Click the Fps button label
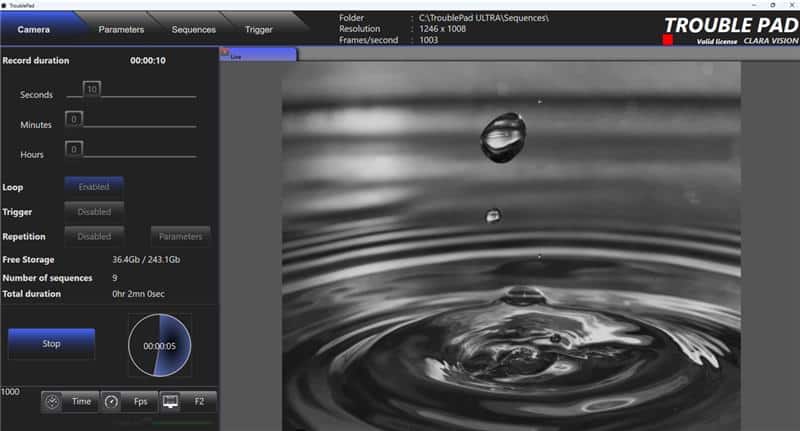 (141, 401)
